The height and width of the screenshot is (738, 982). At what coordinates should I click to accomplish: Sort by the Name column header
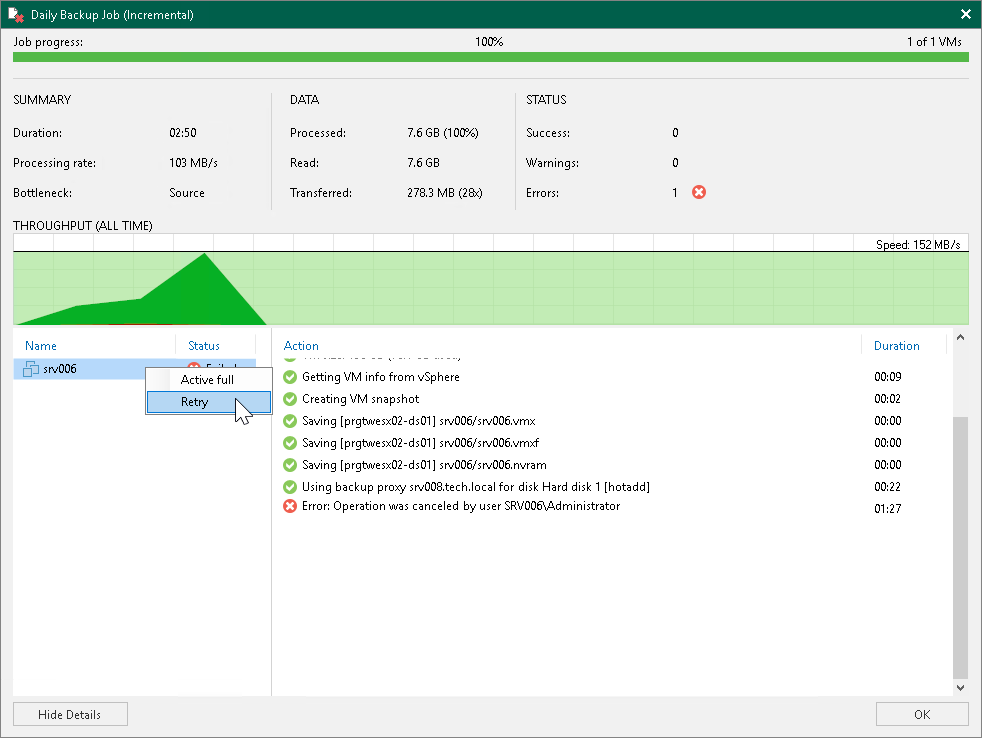(x=41, y=345)
